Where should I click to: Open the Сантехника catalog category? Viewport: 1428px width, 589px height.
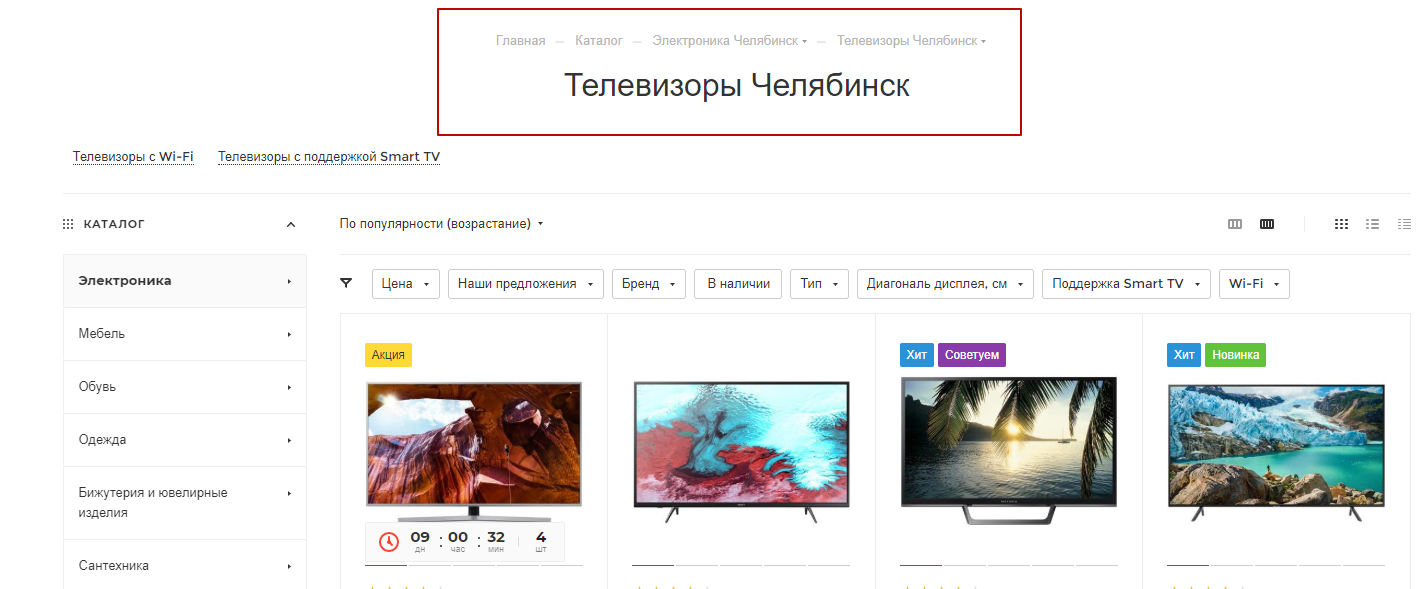pos(185,566)
